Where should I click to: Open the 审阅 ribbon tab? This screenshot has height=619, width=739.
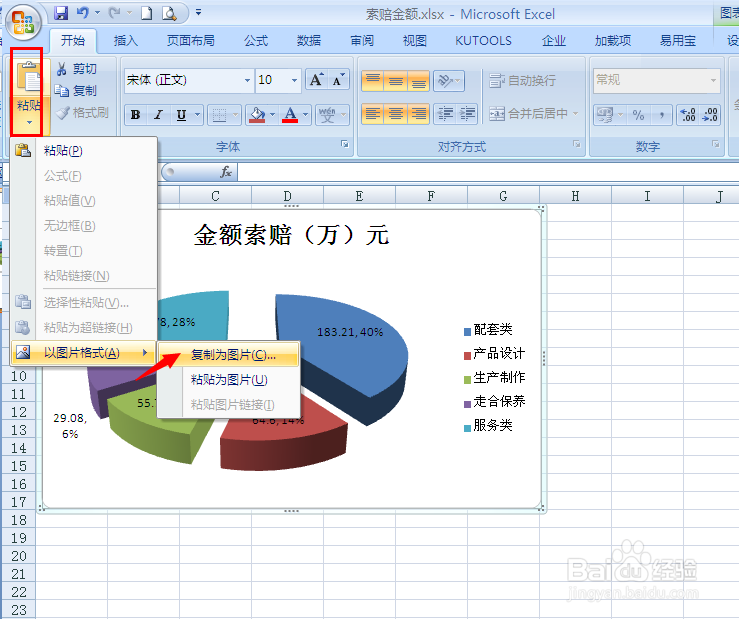(x=361, y=41)
